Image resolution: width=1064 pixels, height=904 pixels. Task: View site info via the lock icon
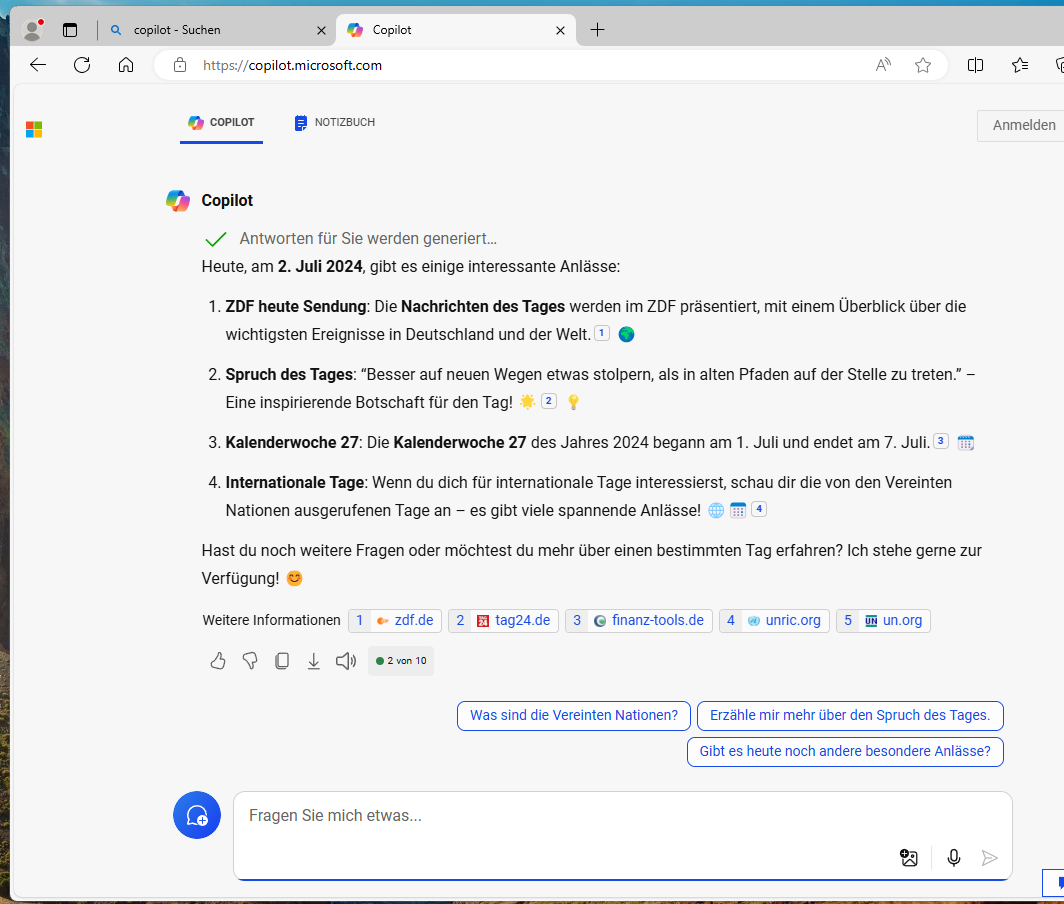[x=180, y=65]
